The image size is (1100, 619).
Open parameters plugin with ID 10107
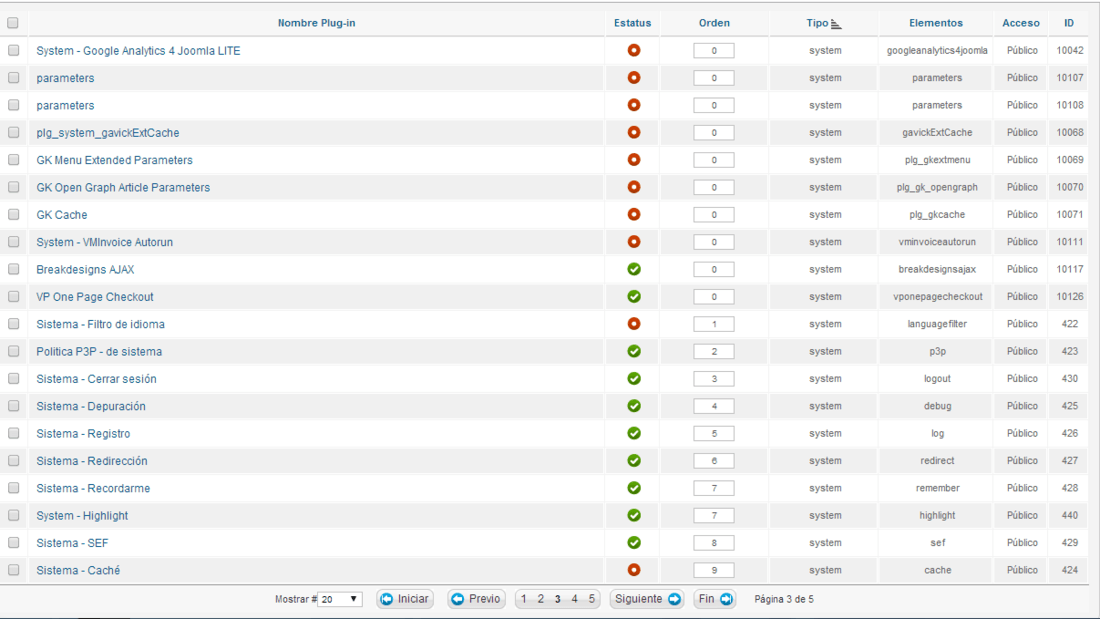click(65, 78)
